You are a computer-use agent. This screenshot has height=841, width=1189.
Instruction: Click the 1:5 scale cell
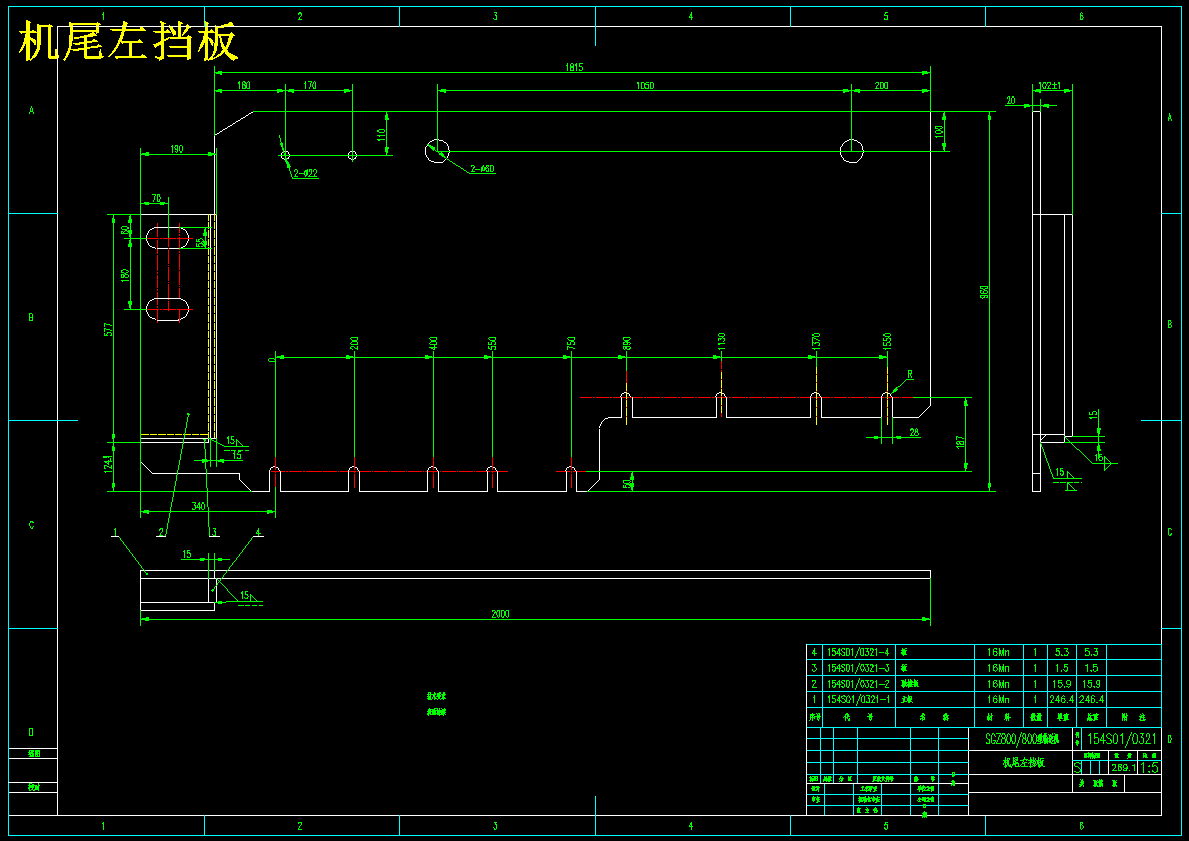[x=1149, y=767]
